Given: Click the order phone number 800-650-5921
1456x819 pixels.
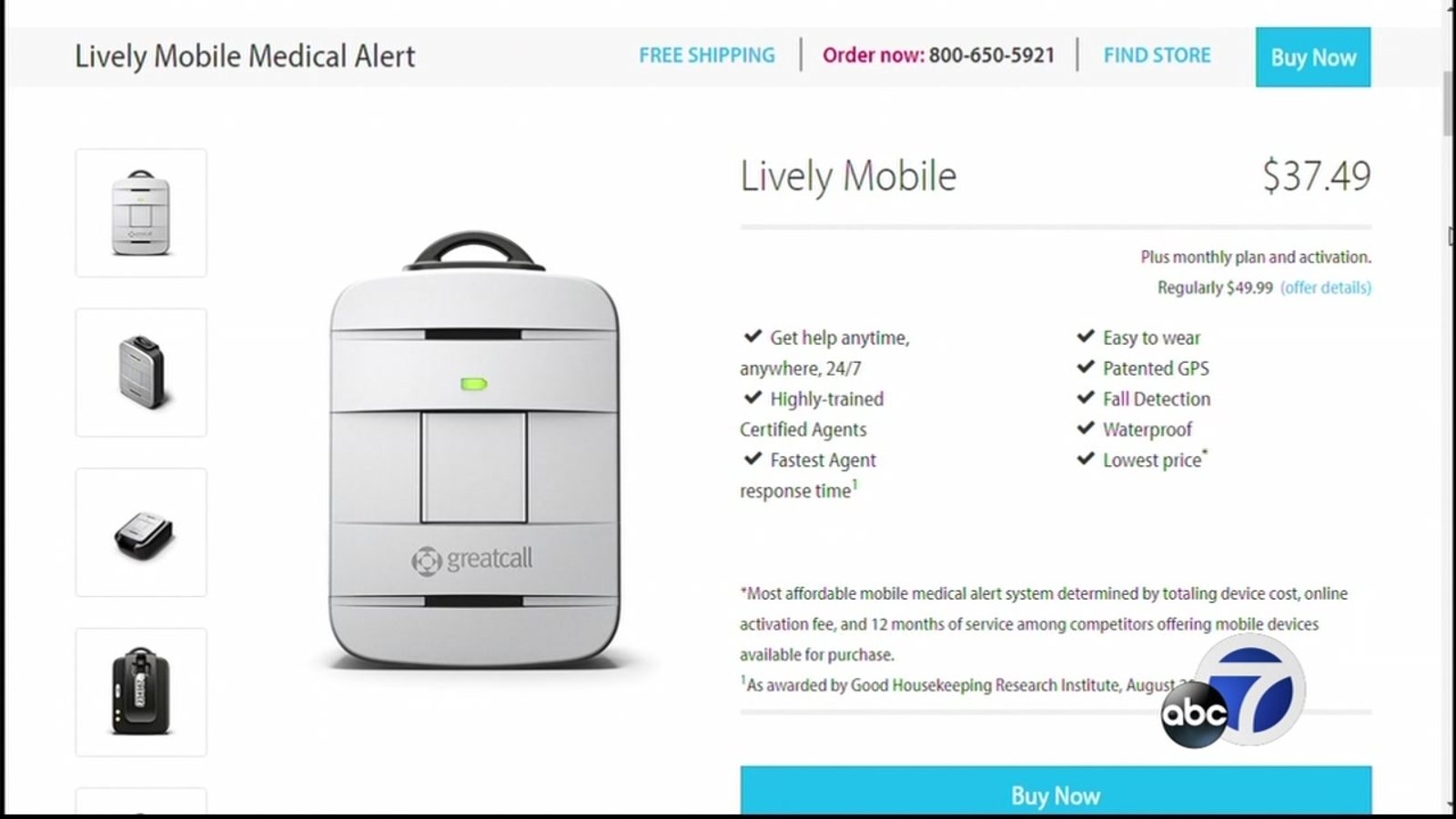Looking at the screenshot, I should click(x=992, y=56).
